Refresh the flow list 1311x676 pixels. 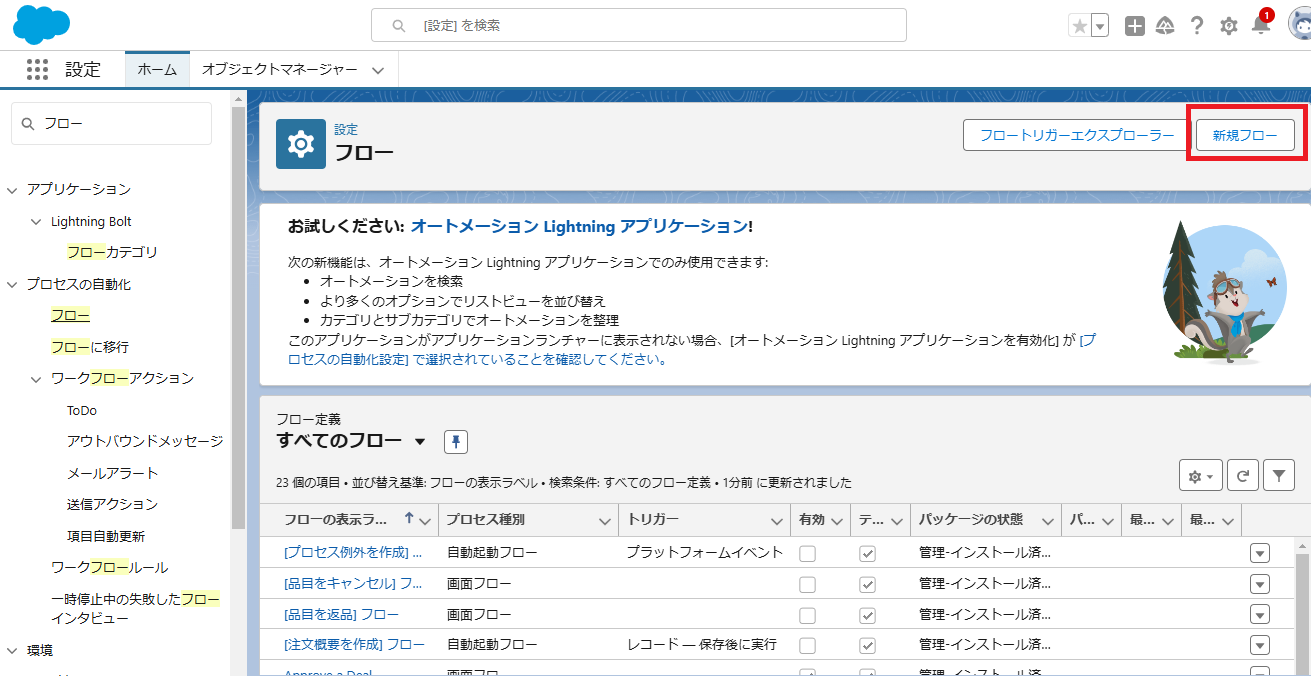tap(1242, 477)
